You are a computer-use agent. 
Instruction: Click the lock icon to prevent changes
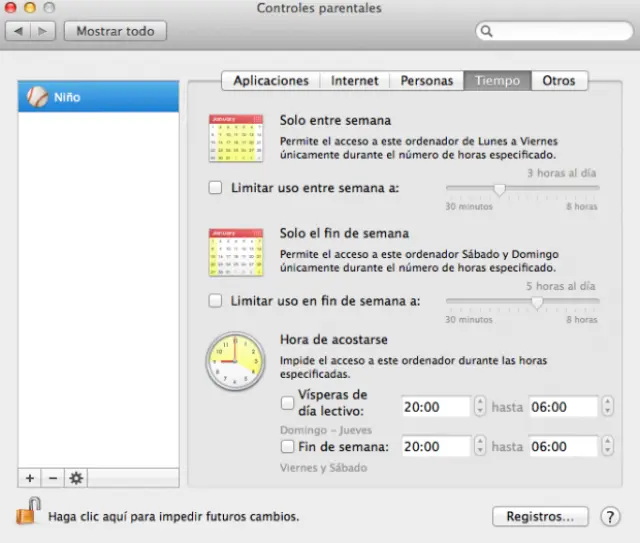point(25,514)
